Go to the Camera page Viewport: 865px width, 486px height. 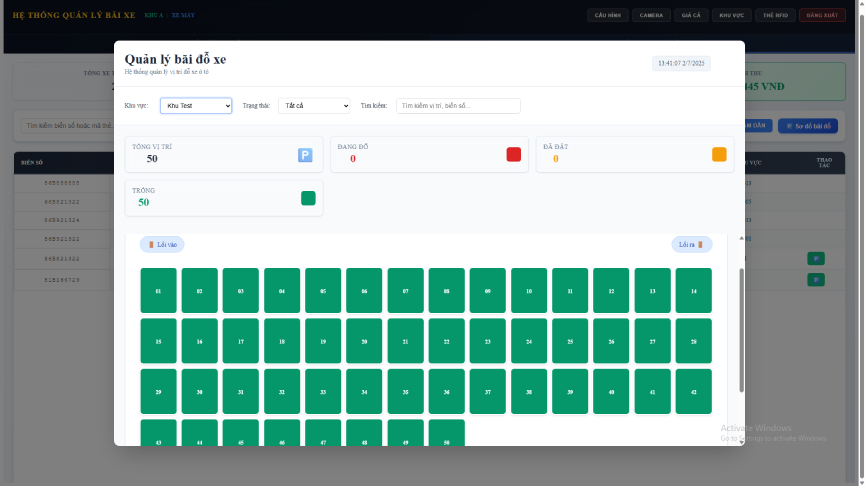tap(651, 15)
